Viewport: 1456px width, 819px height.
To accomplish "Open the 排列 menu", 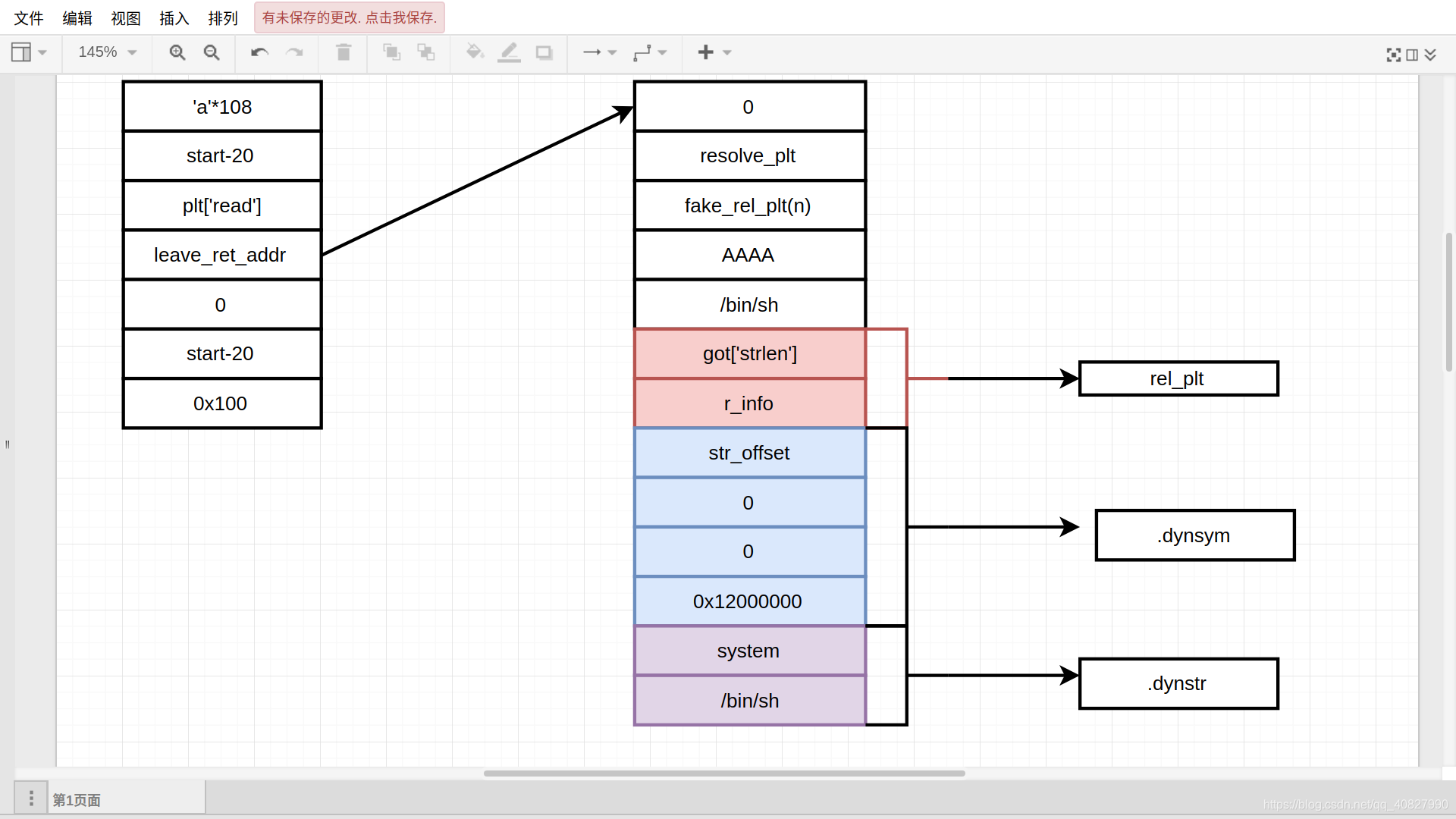I will pyautogui.click(x=223, y=18).
